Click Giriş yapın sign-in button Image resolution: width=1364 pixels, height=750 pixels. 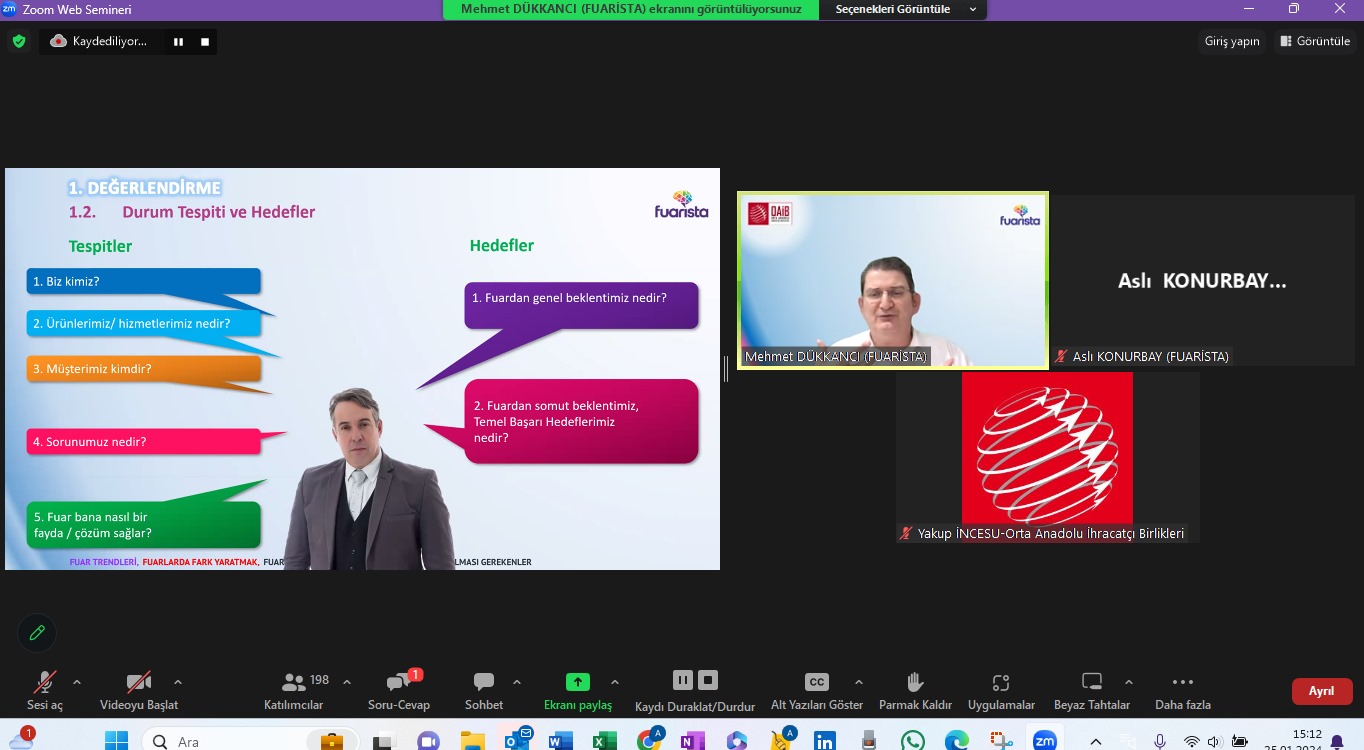[1232, 41]
